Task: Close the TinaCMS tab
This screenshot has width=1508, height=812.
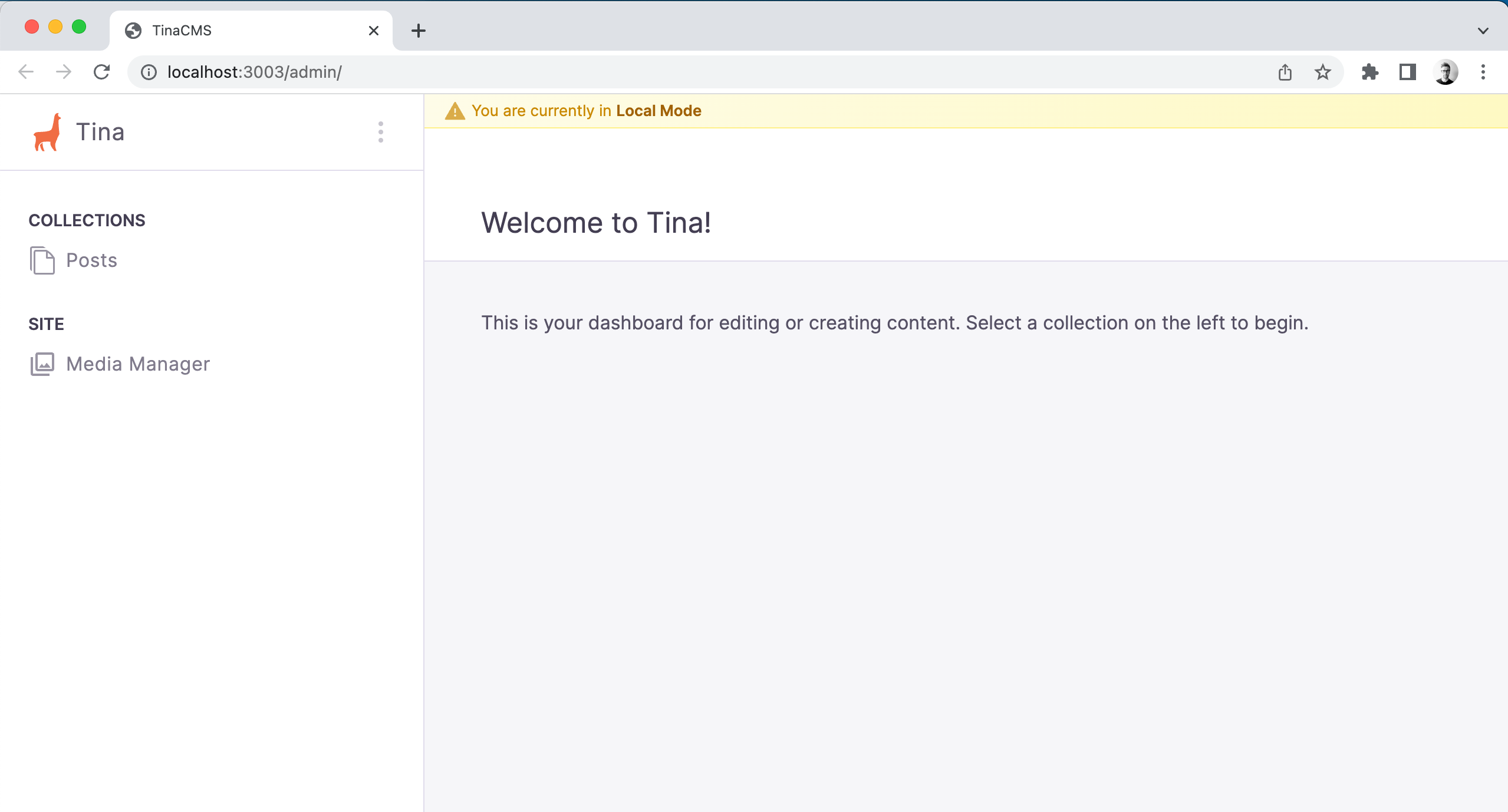Action: pyautogui.click(x=374, y=31)
